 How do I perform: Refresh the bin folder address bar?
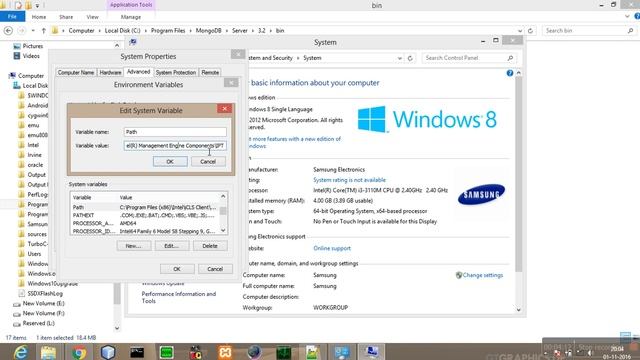click(x=530, y=31)
